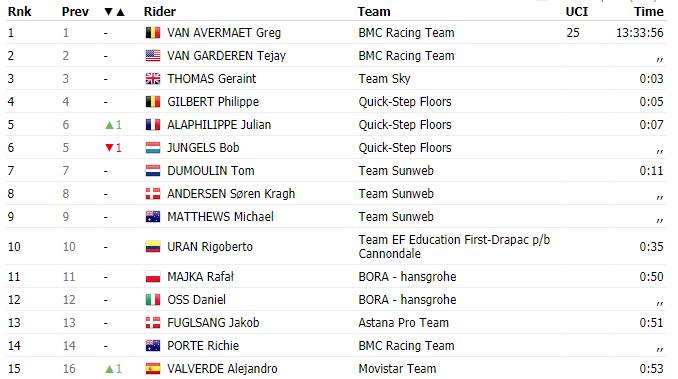Click the British flag beside THOMAS Geraint

(153, 79)
